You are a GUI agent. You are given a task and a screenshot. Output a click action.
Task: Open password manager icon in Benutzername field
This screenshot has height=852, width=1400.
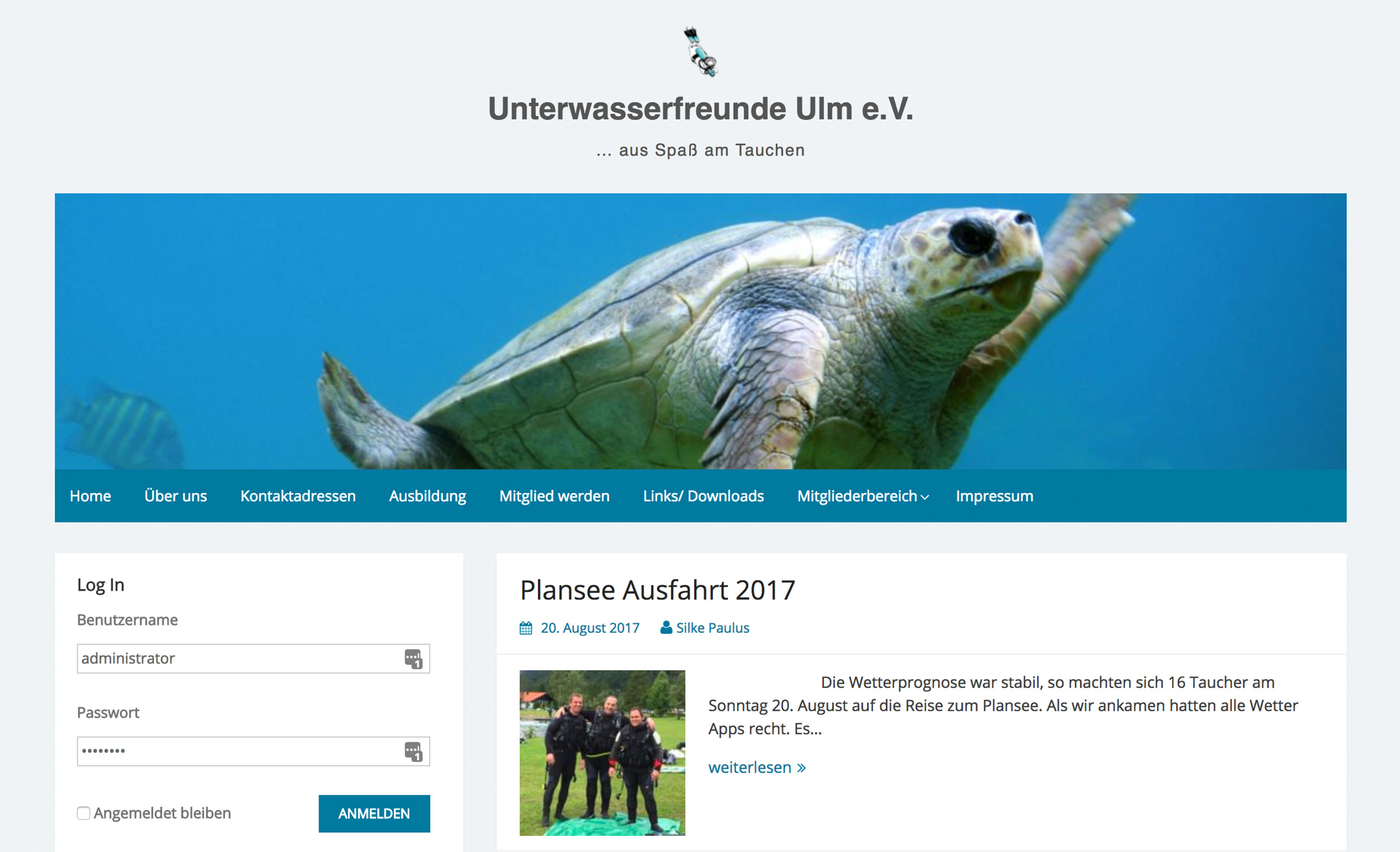pos(413,659)
